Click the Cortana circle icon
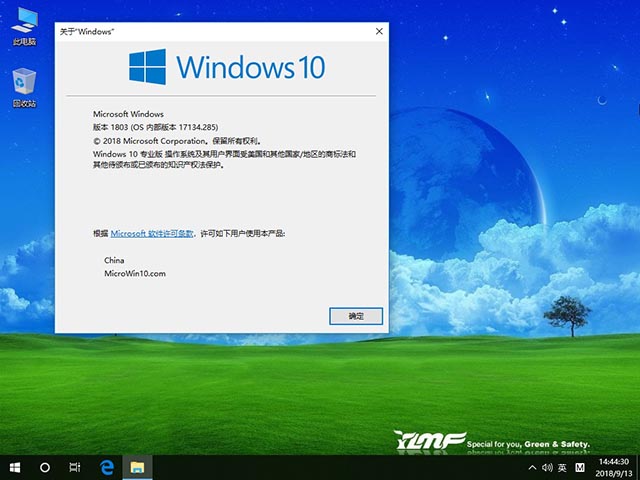Screen dimensions: 640x480 click(x=45, y=467)
